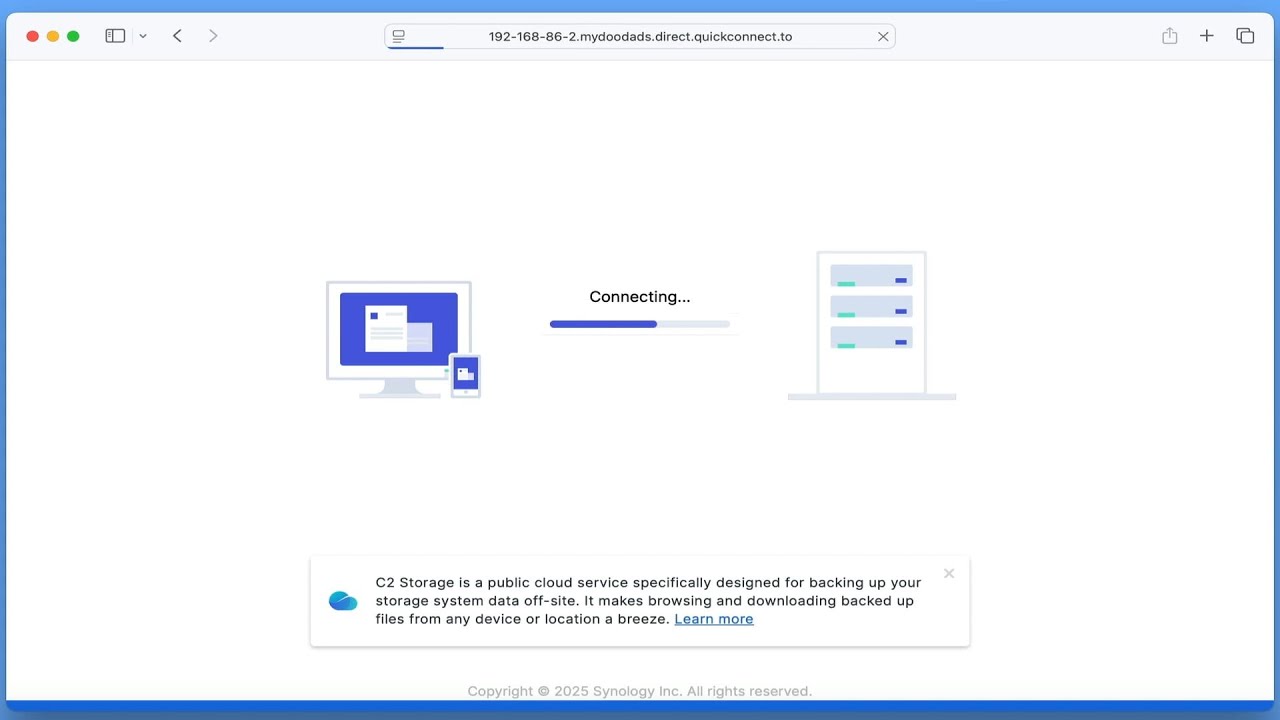This screenshot has height=720, width=1280.
Task: Click the QuickConnect URL address field
Action: (640, 36)
